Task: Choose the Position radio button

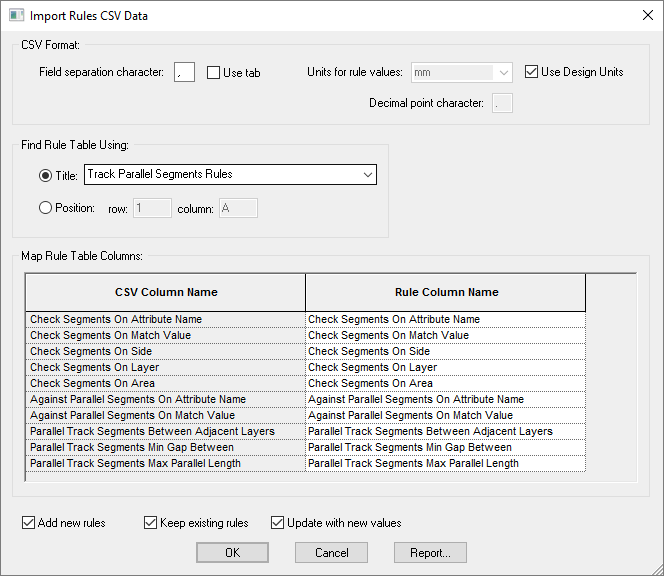Action: pos(45,208)
